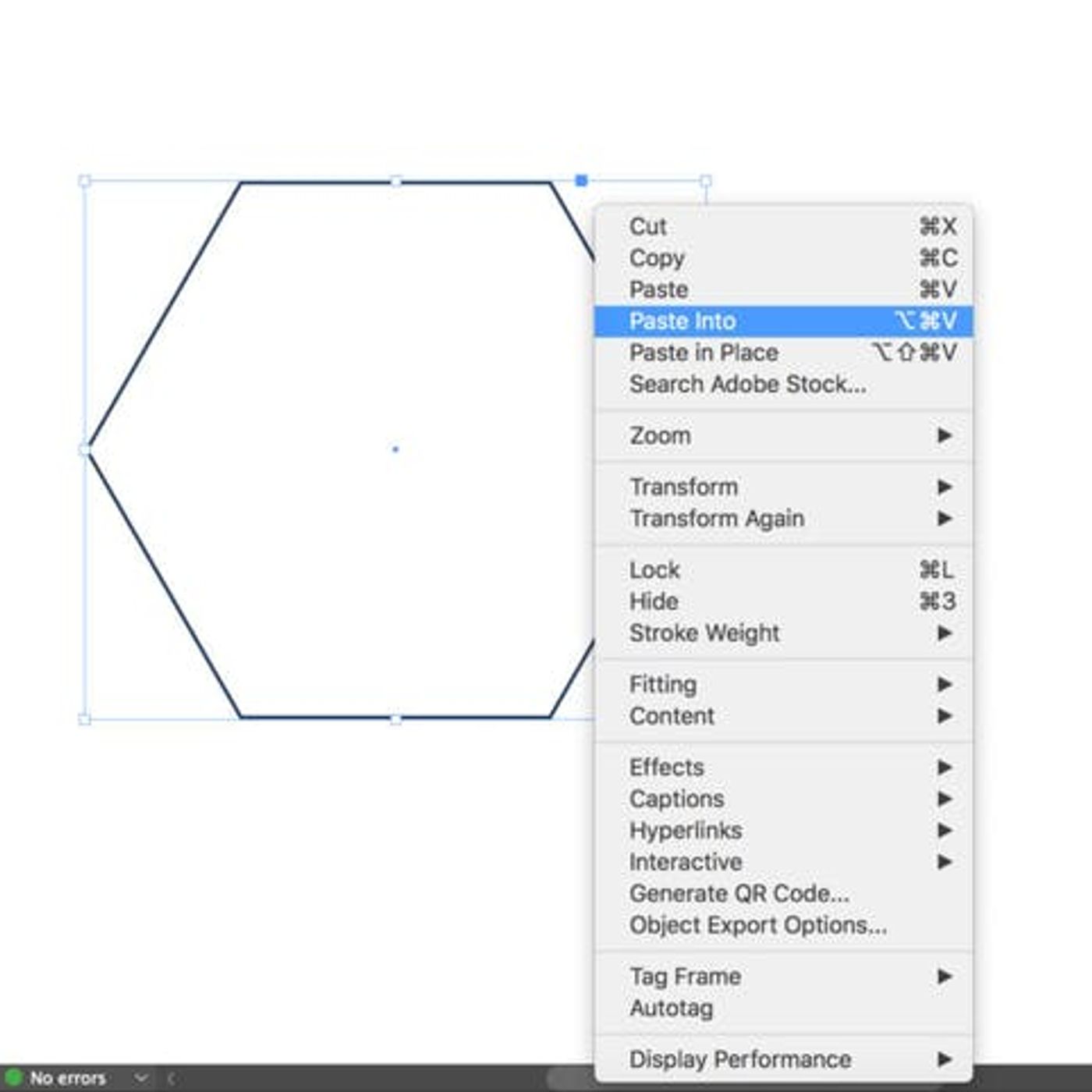Click the left-middle bounding box handle

click(x=85, y=449)
